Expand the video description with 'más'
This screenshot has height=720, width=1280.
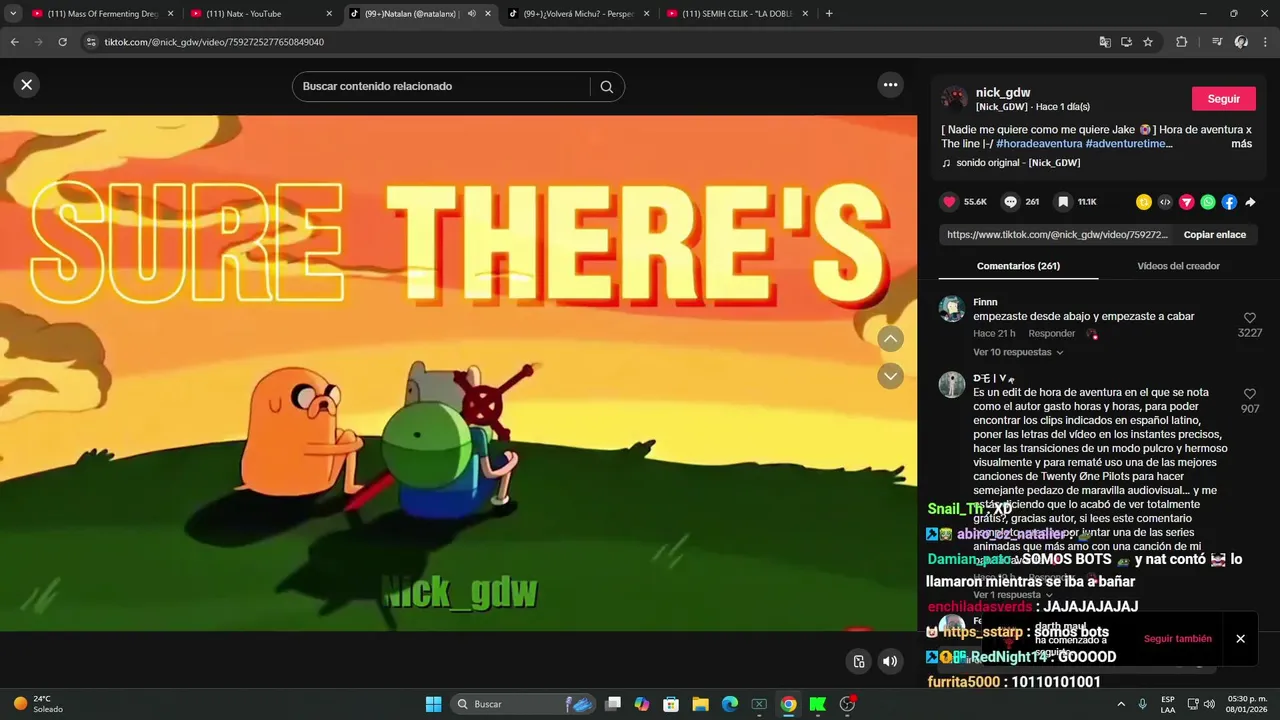(x=1241, y=144)
